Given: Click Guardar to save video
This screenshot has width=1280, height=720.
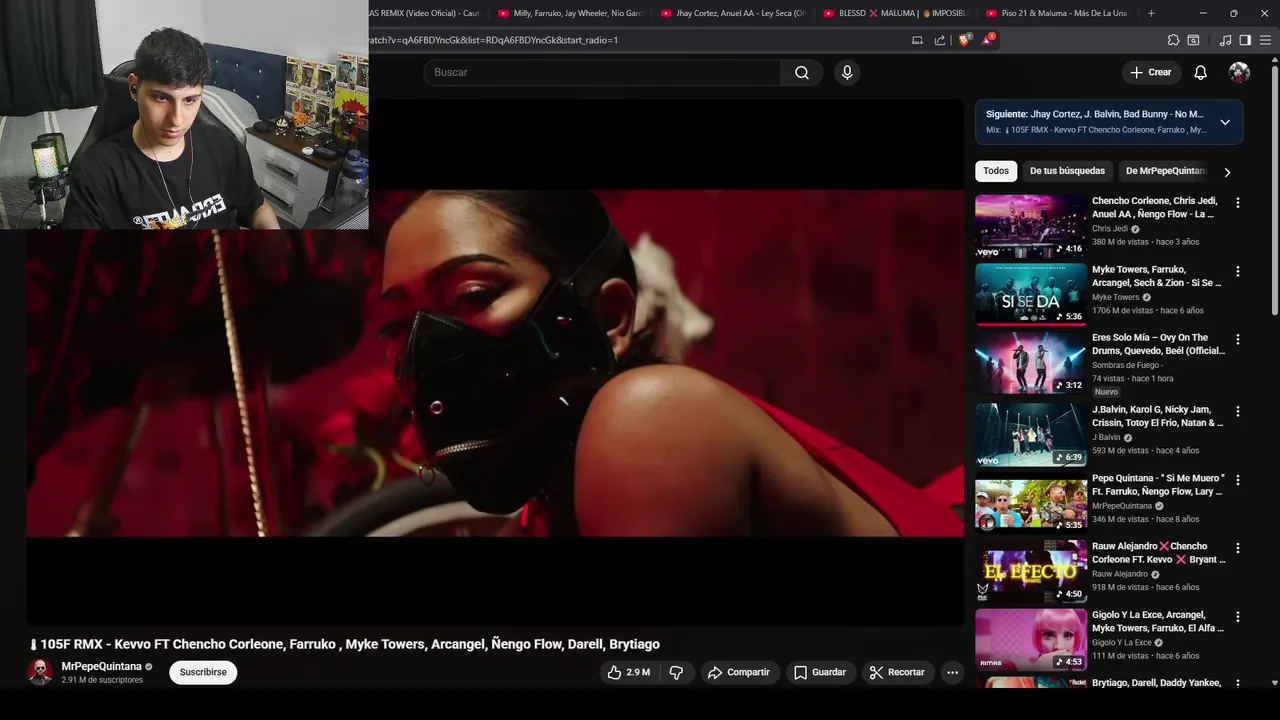Looking at the screenshot, I should pyautogui.click(x=820, y=672).
